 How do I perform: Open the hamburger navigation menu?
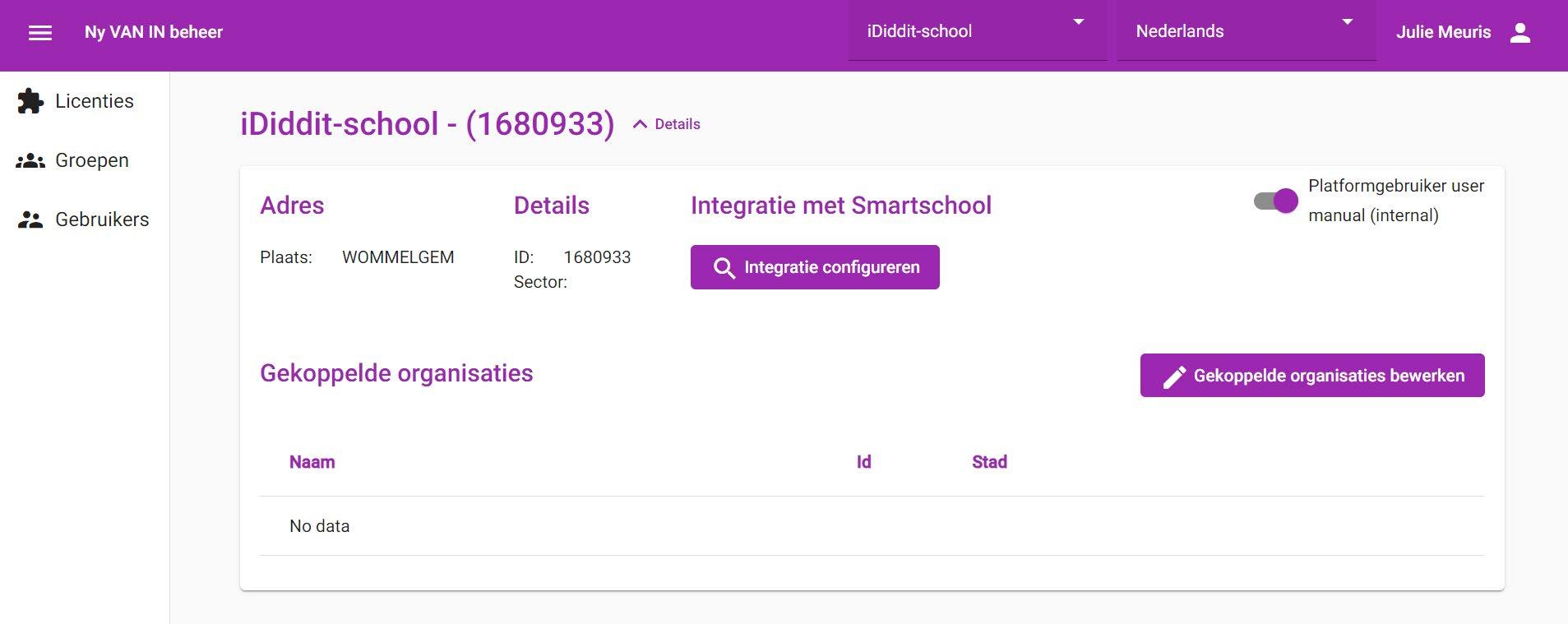40,32
